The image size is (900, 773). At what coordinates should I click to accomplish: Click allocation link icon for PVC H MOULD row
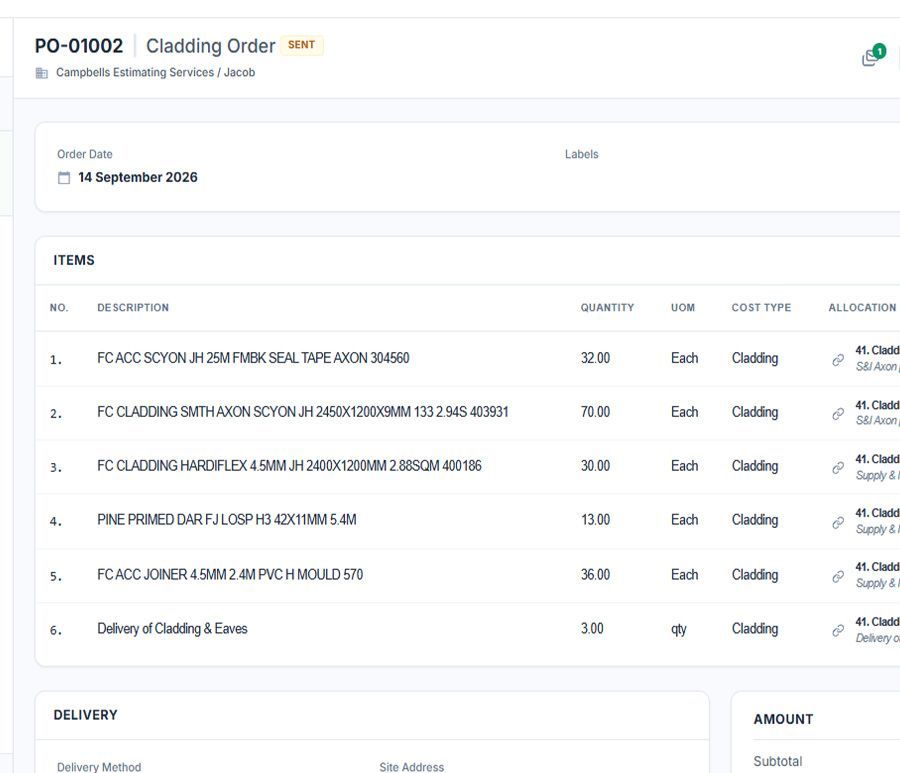(x=838, y=576)
